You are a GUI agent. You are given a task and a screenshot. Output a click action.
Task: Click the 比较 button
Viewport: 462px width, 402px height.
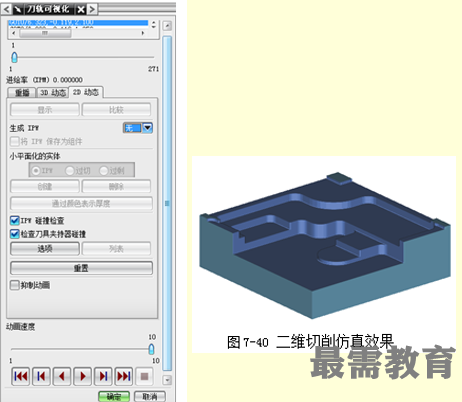point(116,110)
